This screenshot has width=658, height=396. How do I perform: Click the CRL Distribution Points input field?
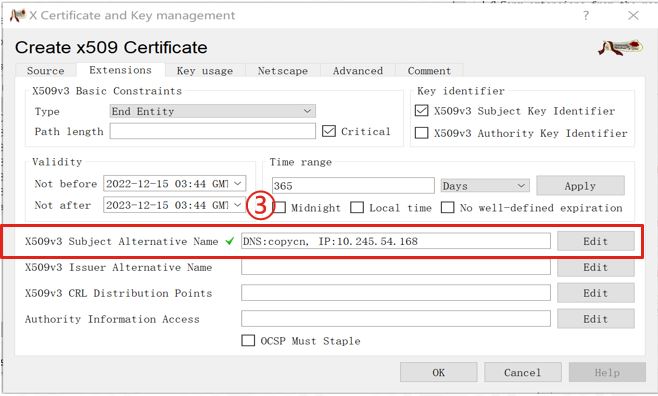tap(396, 293)
